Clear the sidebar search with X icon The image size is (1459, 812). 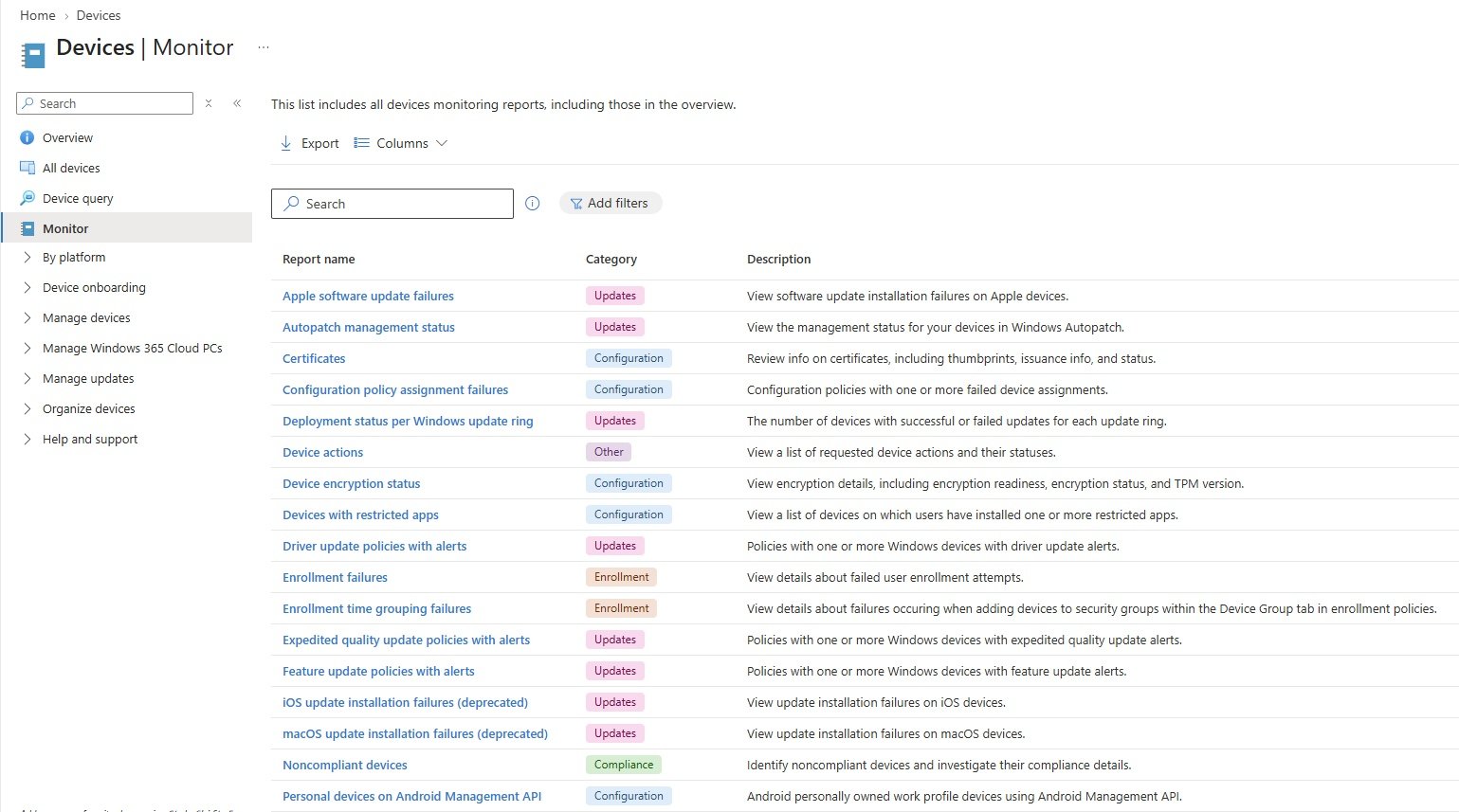[209, 103]
